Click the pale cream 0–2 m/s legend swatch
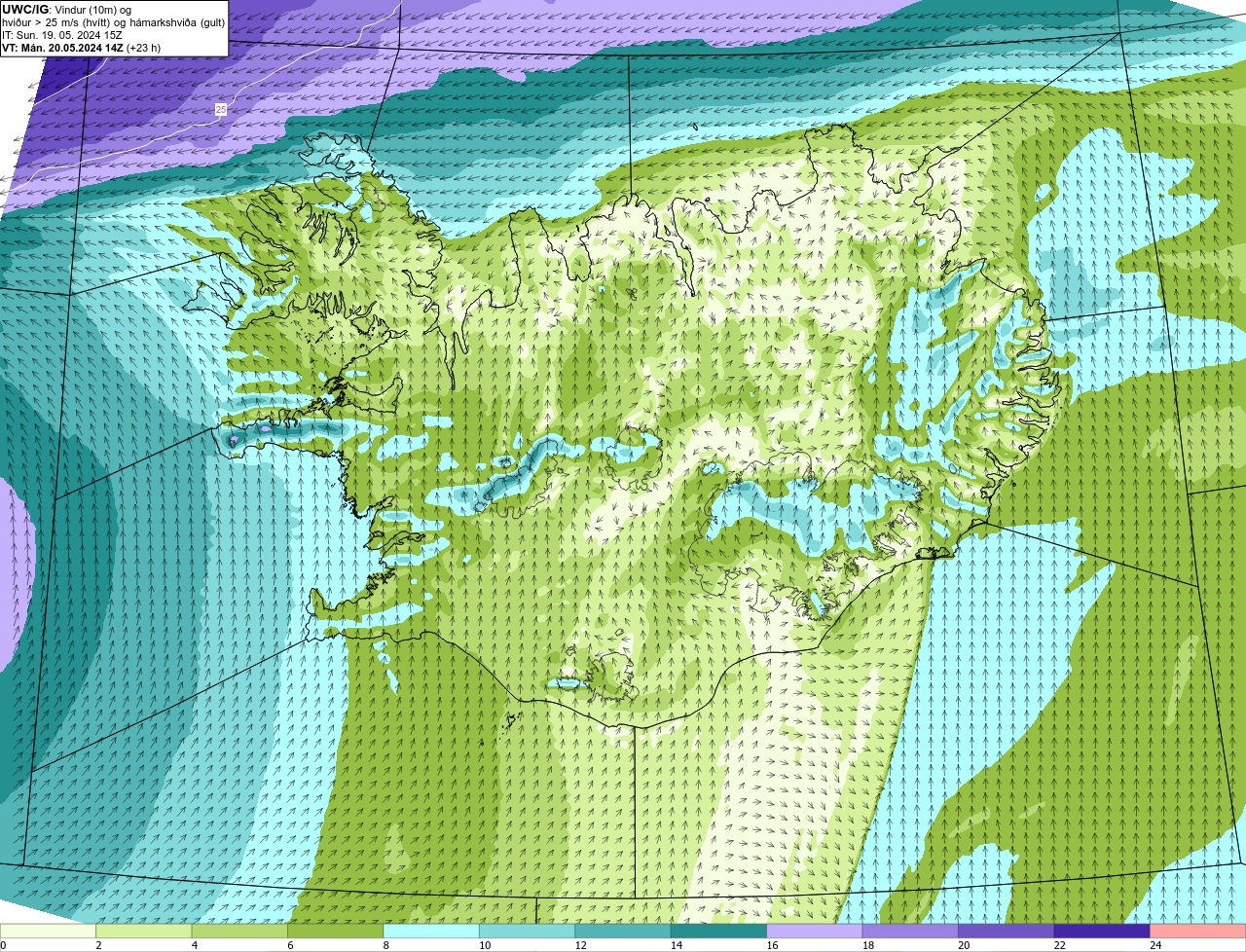The height and width of the screenshot is (952, 1246). (48, 932)
